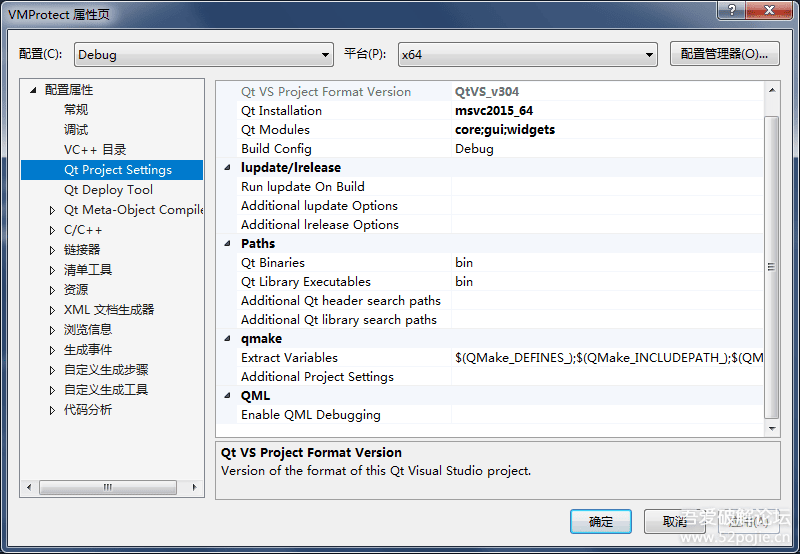
Task: Select 调试 in the property tree
Action: 76,130
